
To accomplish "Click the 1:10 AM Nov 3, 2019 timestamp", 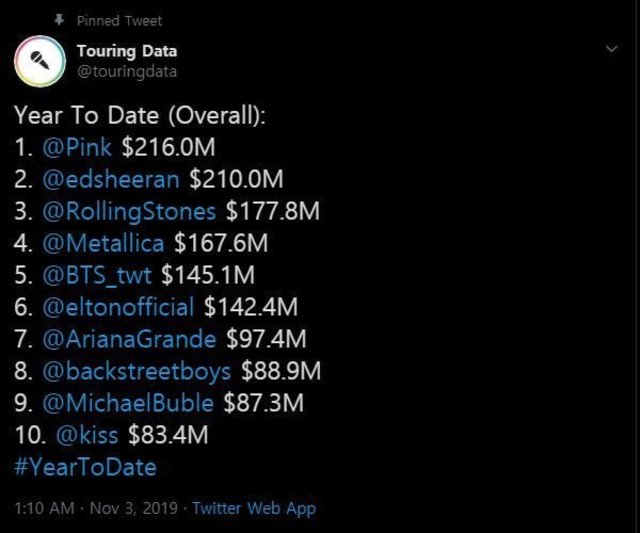I will (x=95, y=508).
